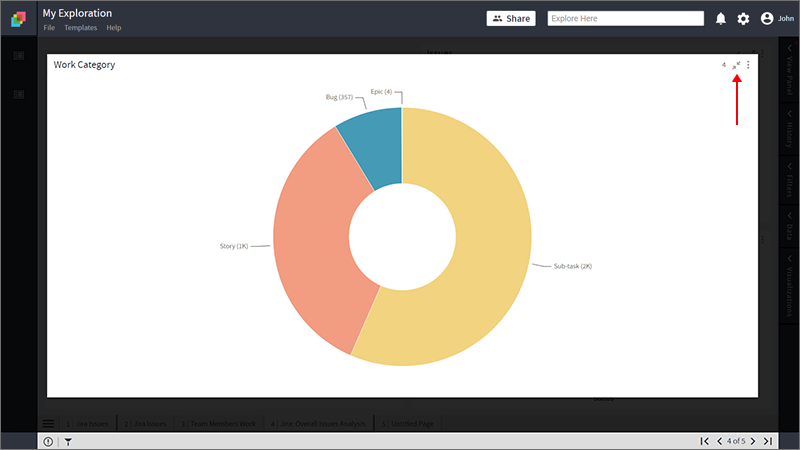Click the app logo in top-left corner
This screenshot has height=450, width=800.
tap(18, 19)
